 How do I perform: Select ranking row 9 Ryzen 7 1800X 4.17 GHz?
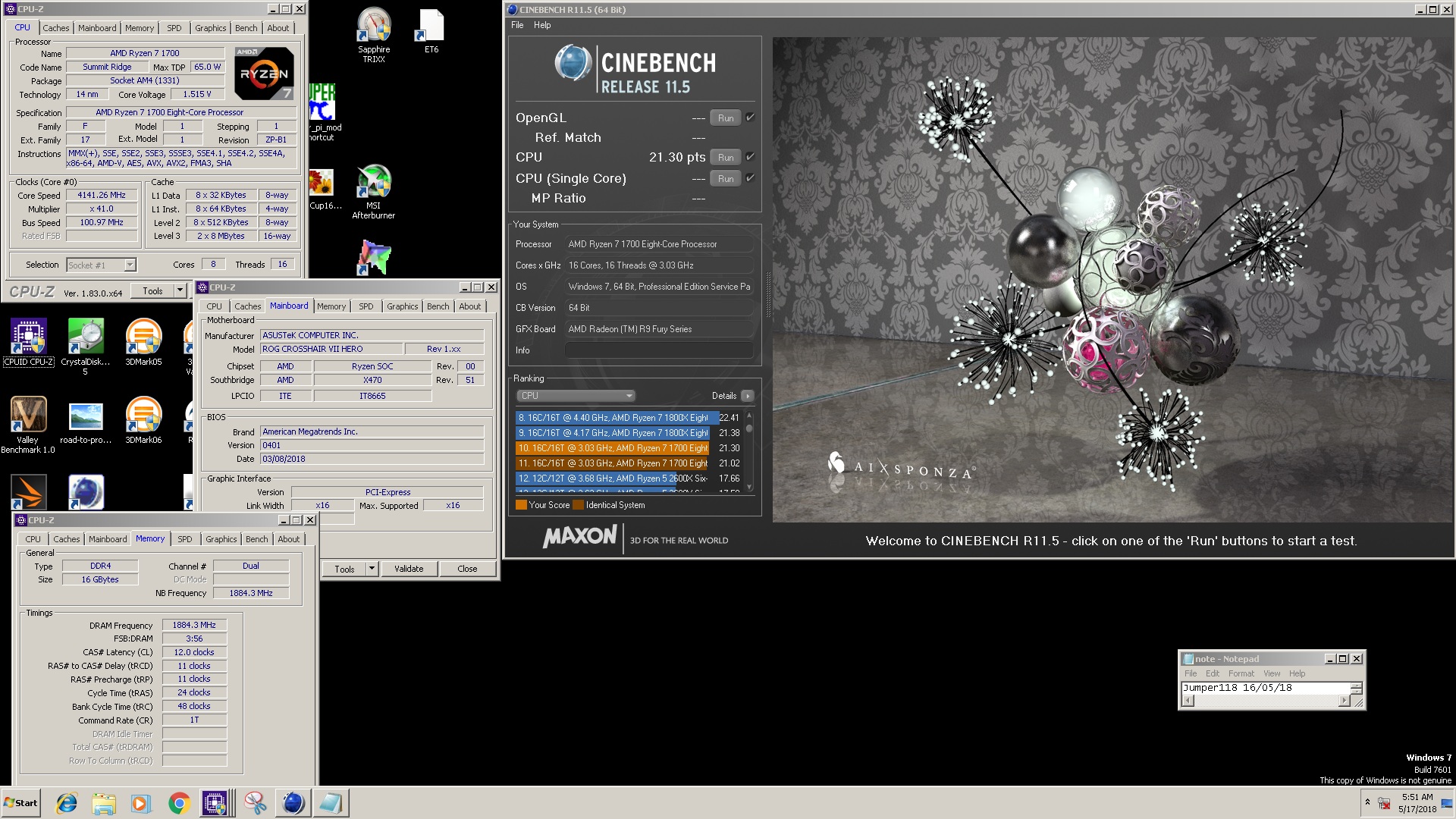pyautogui.click(x=628, y=433)
